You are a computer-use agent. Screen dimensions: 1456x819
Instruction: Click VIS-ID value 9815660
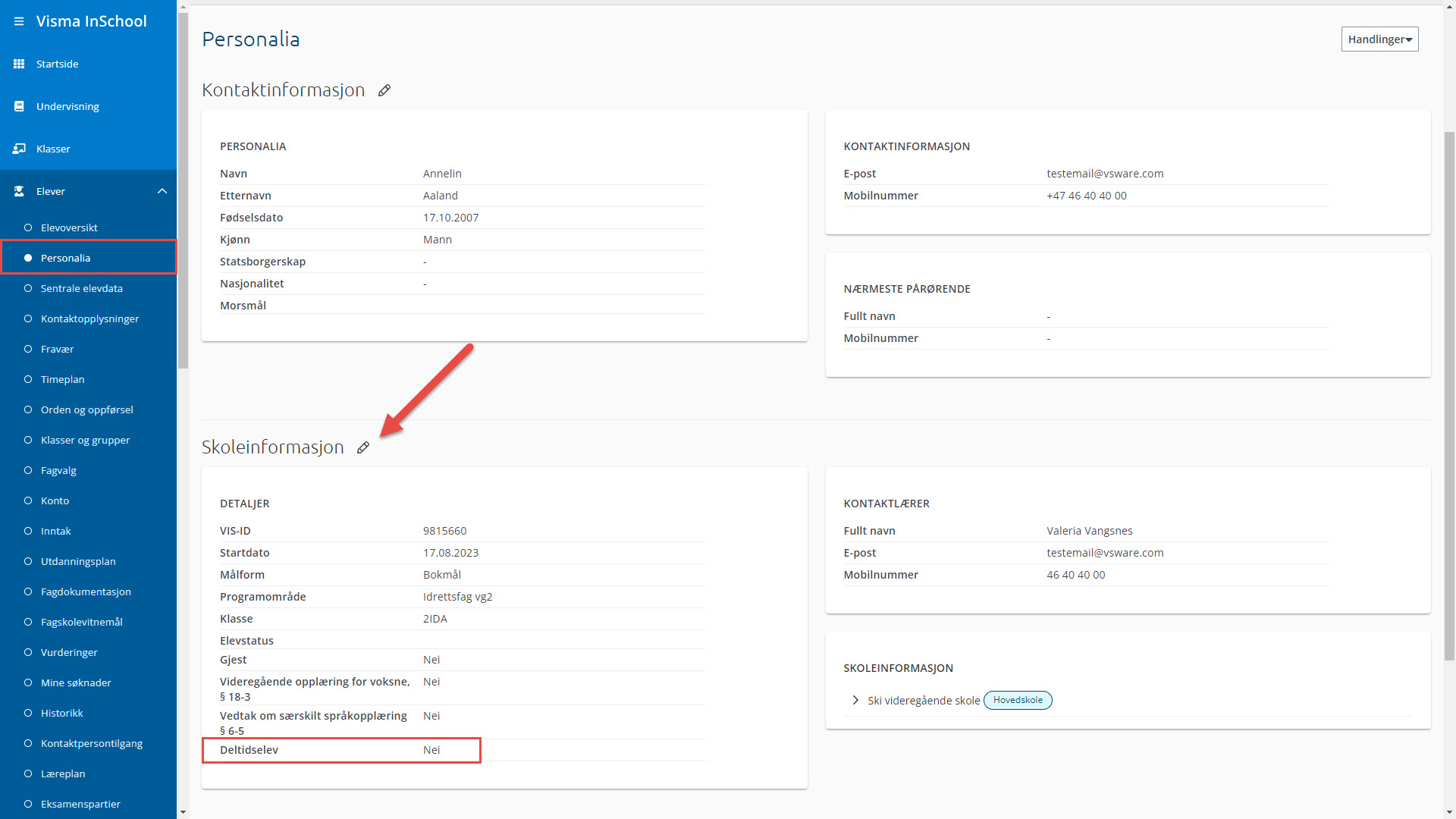pos(445,531)
